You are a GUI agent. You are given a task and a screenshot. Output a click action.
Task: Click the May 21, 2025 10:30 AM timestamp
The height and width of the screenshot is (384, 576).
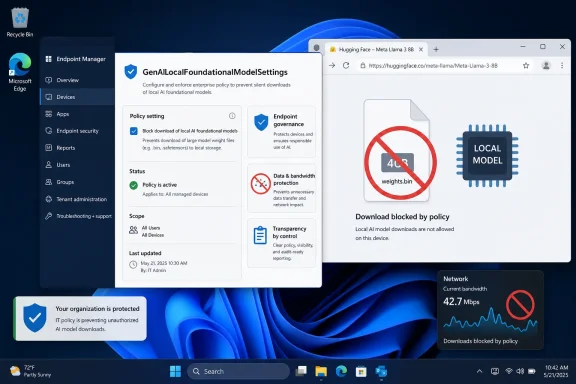[164, 263]
